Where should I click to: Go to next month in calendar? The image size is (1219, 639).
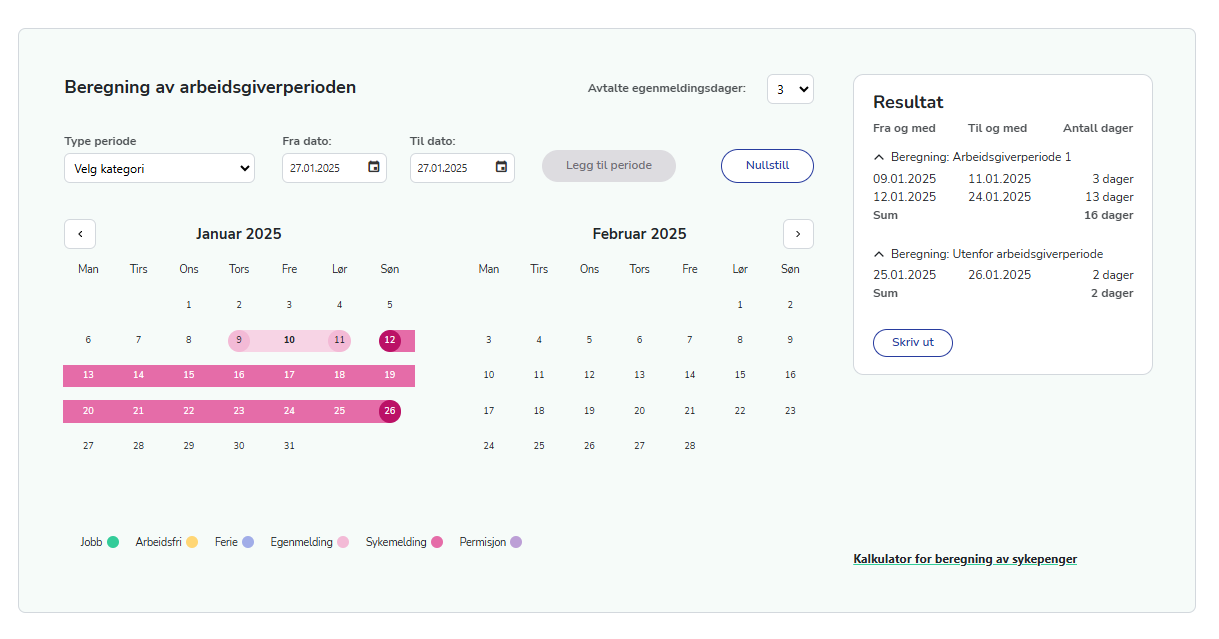tap(798, 234)
